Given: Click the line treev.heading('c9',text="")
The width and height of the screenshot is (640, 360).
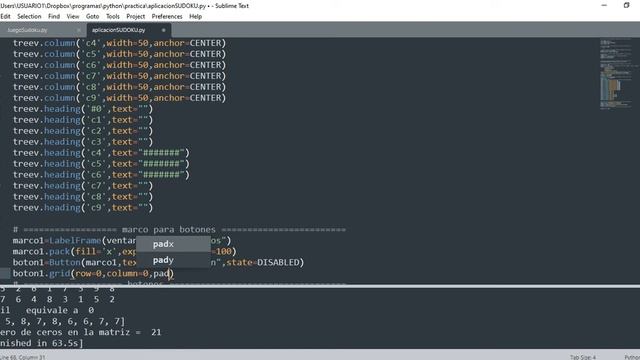Looking at the screenshot, I should pos(83,208).
